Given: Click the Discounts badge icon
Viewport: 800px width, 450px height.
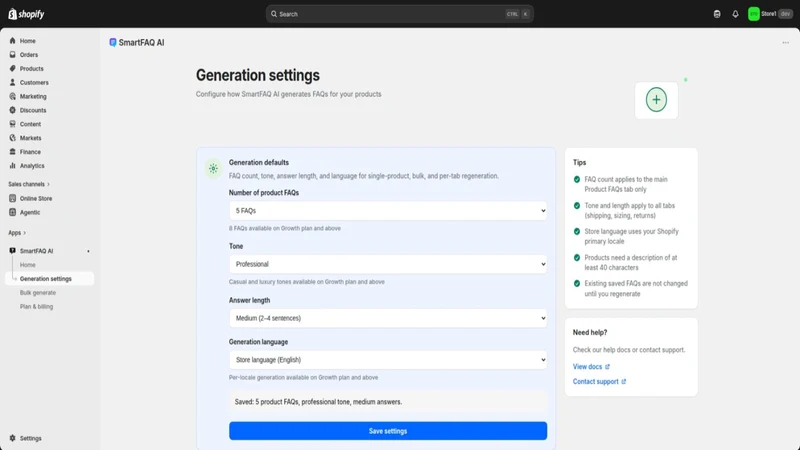Looking at the screenshot, I should [13, 110].
